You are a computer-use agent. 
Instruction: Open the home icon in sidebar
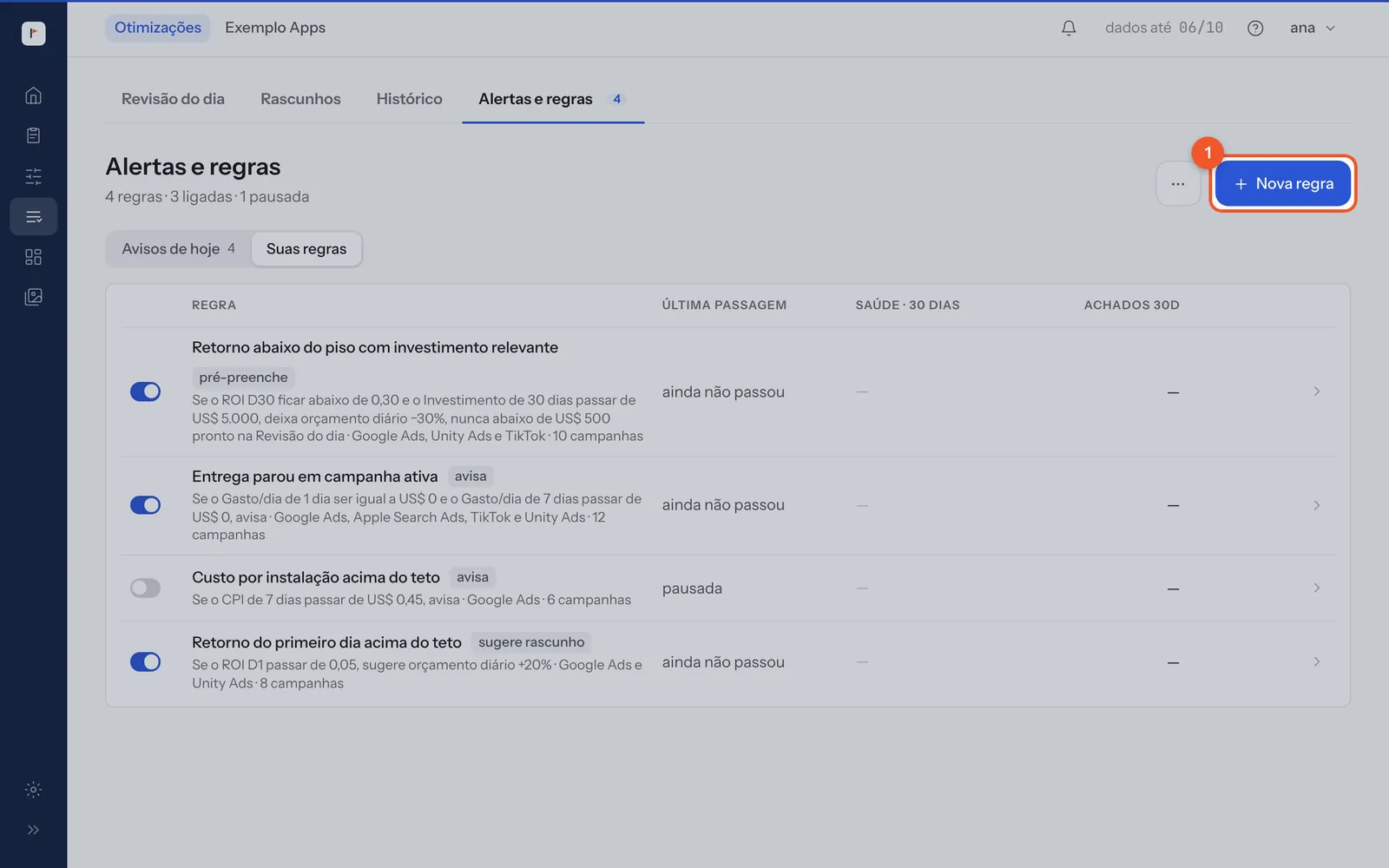(33, 95)
